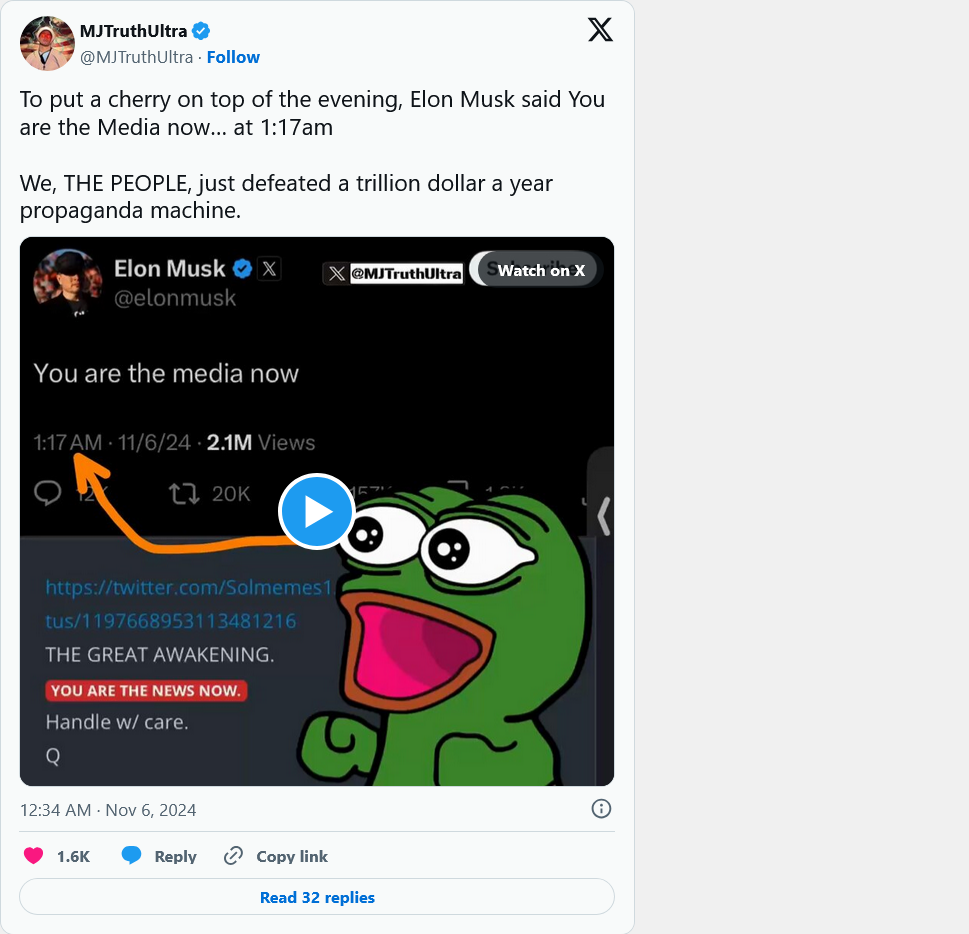Click MJTruthUltra's verified checkmark
969x934 pixels.
pos(199,31)
